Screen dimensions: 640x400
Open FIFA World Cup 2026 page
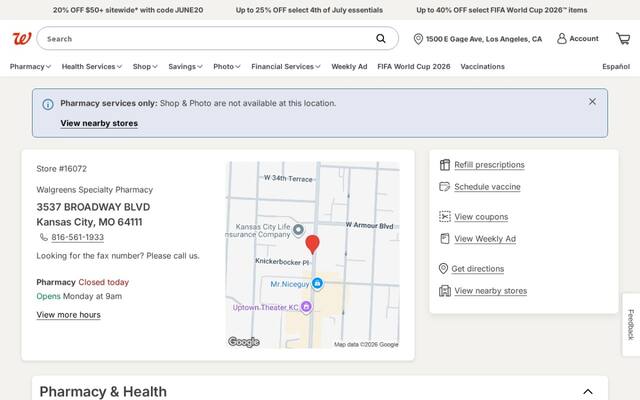point(414,67)
